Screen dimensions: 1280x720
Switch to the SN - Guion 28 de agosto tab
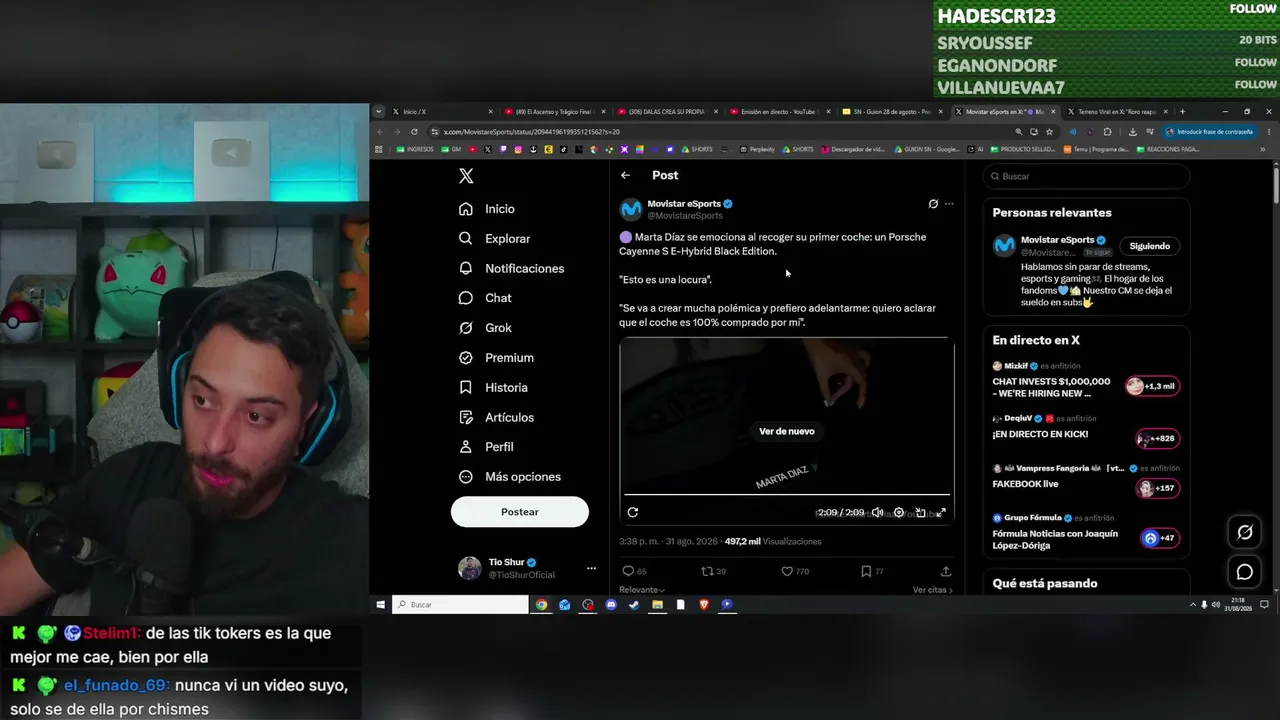[x=890, y=112]
